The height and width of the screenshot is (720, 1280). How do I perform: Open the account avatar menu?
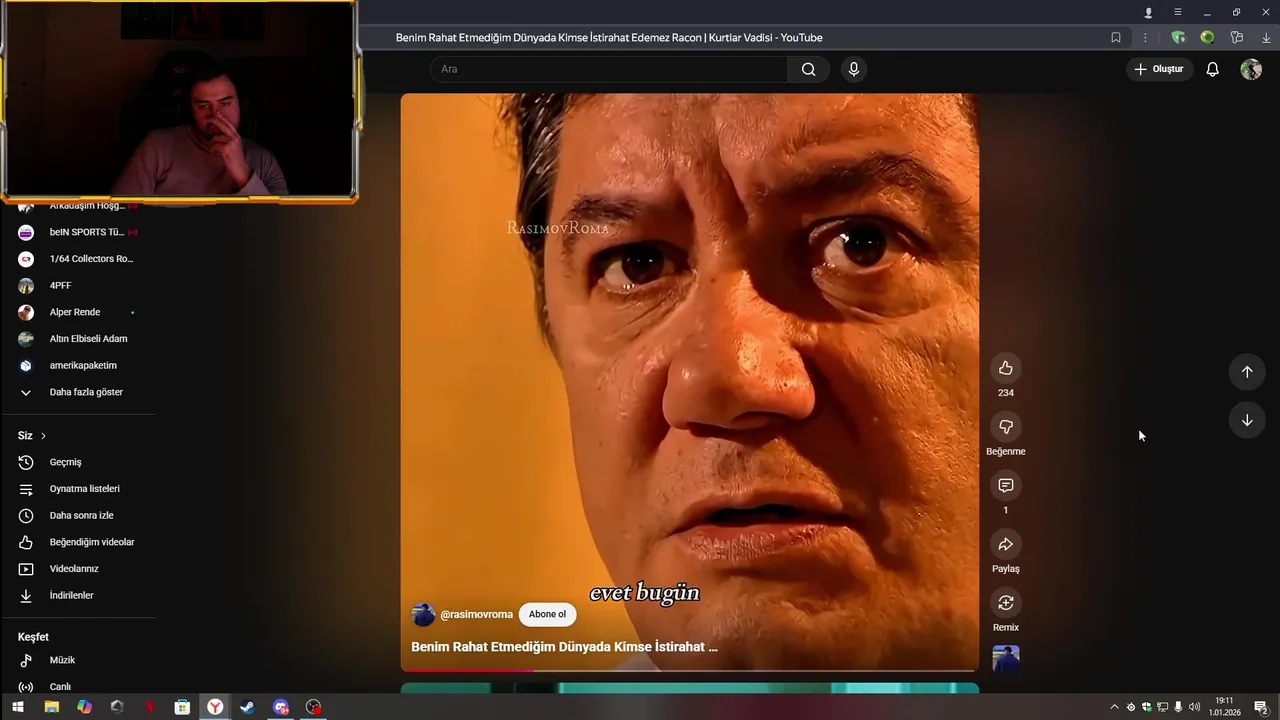click(1251, 69)
